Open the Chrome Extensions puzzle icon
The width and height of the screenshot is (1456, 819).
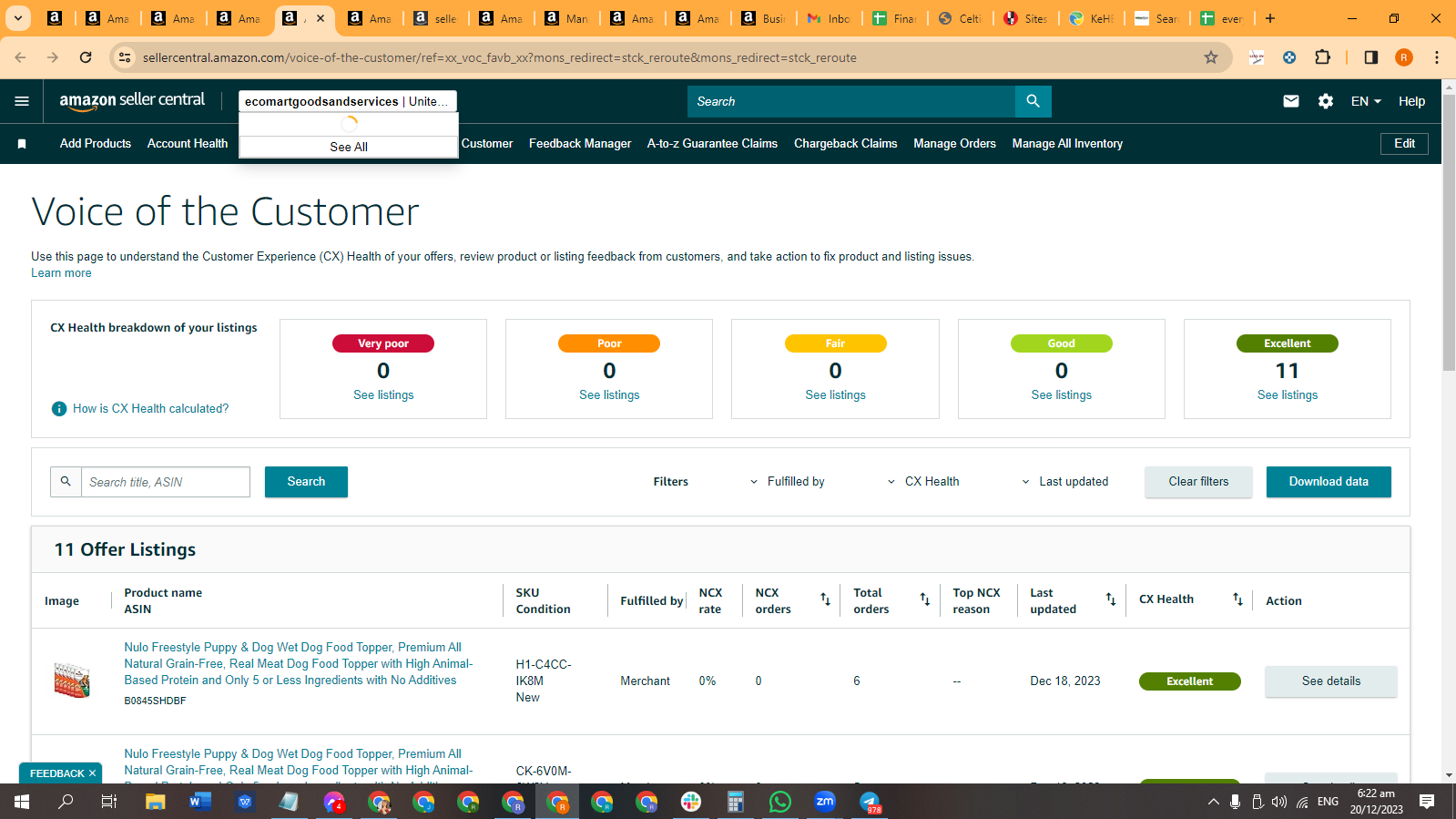pyautogui.click(x=1323, y=57)
